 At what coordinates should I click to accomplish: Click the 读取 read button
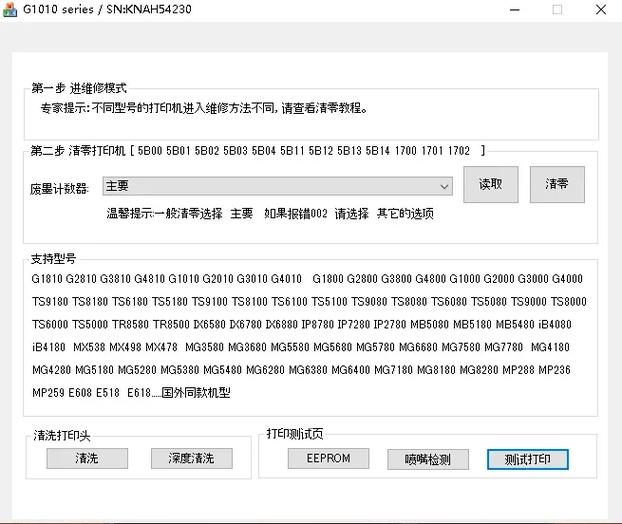tap(491, 184)
